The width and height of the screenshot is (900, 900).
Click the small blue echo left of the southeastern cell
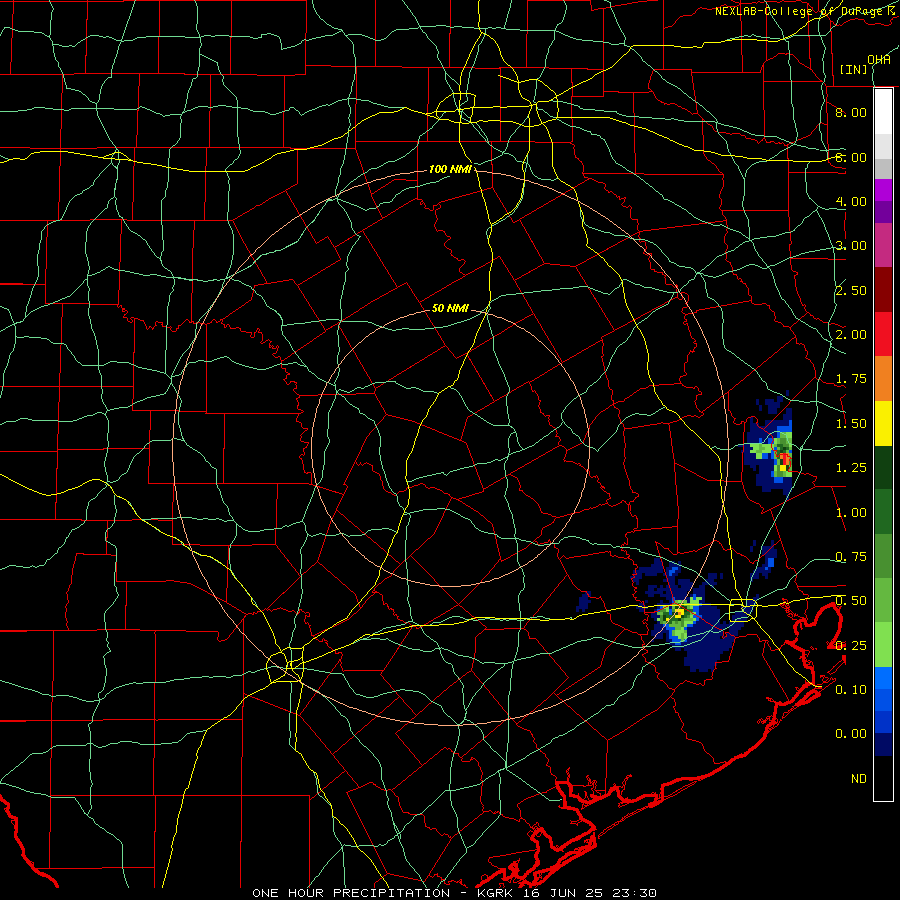pyautogui.click(x=584, y=601)
